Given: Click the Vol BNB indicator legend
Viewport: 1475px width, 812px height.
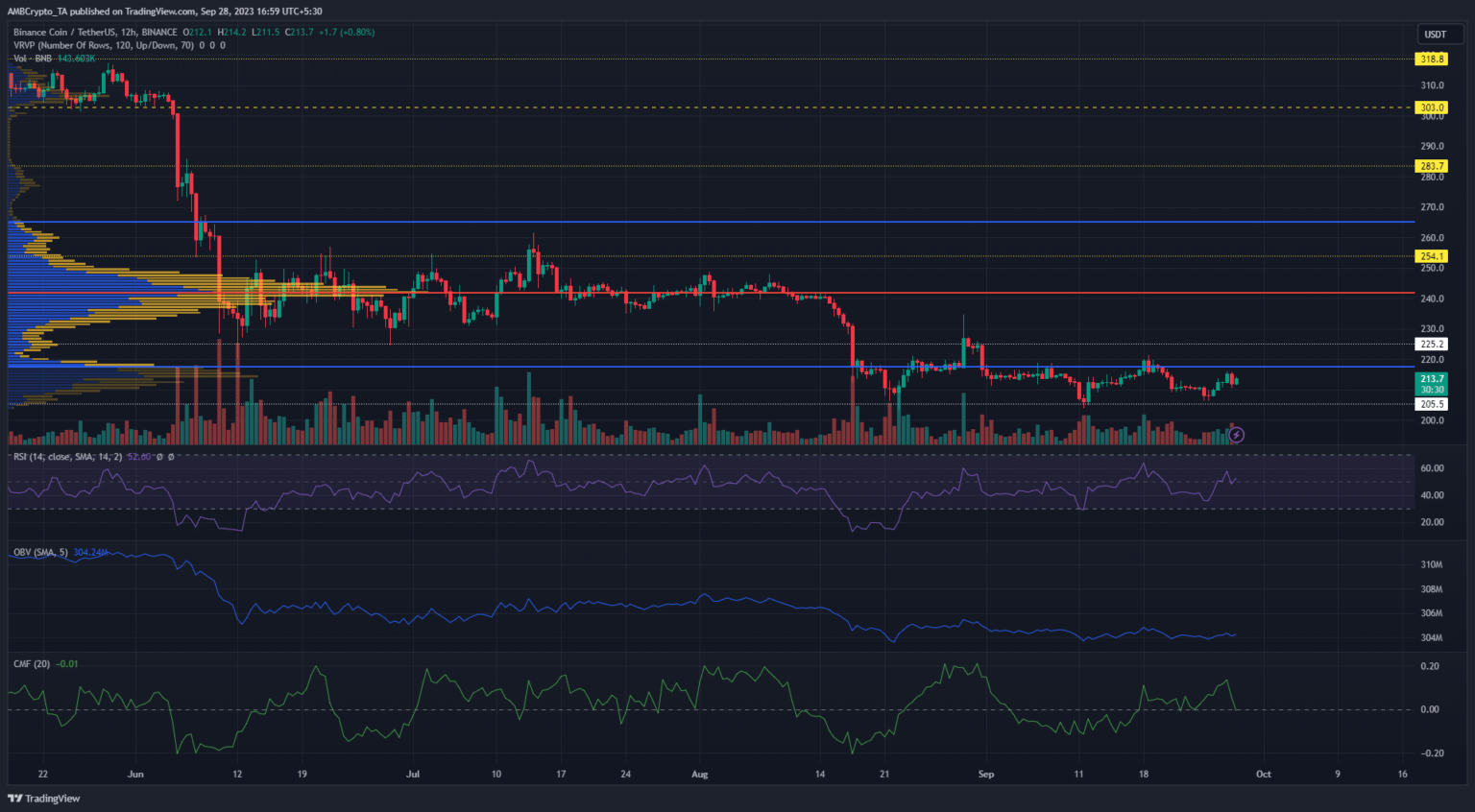Looking at the screenshot, I should tap(33, 59).
